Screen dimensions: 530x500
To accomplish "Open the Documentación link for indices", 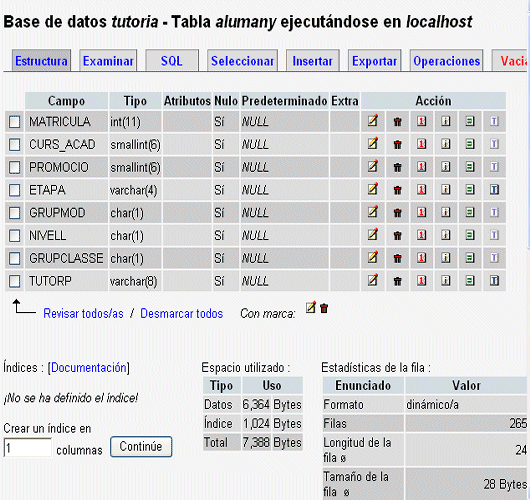I will point(89,368).
